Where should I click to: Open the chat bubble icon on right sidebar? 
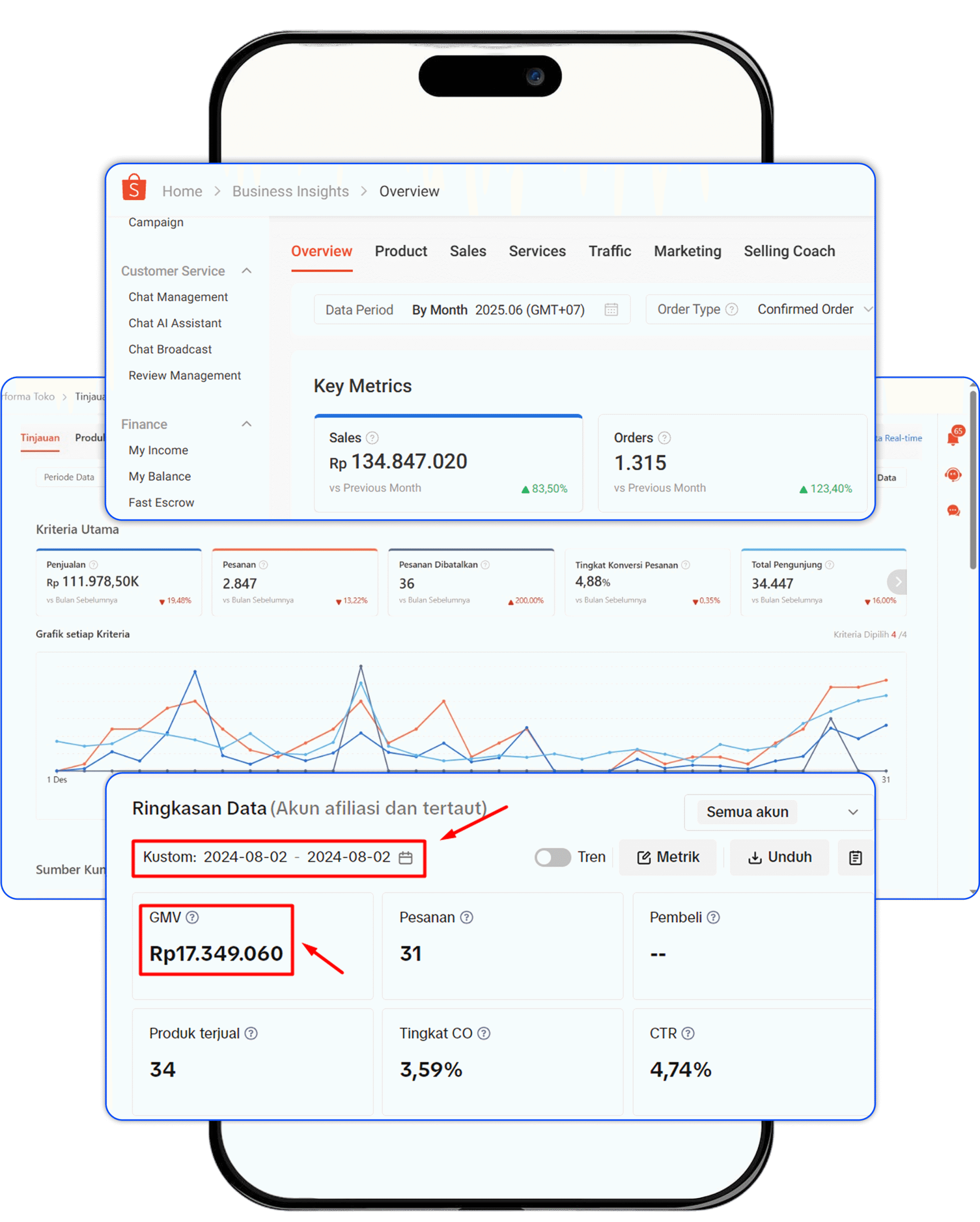pos(953,511)
